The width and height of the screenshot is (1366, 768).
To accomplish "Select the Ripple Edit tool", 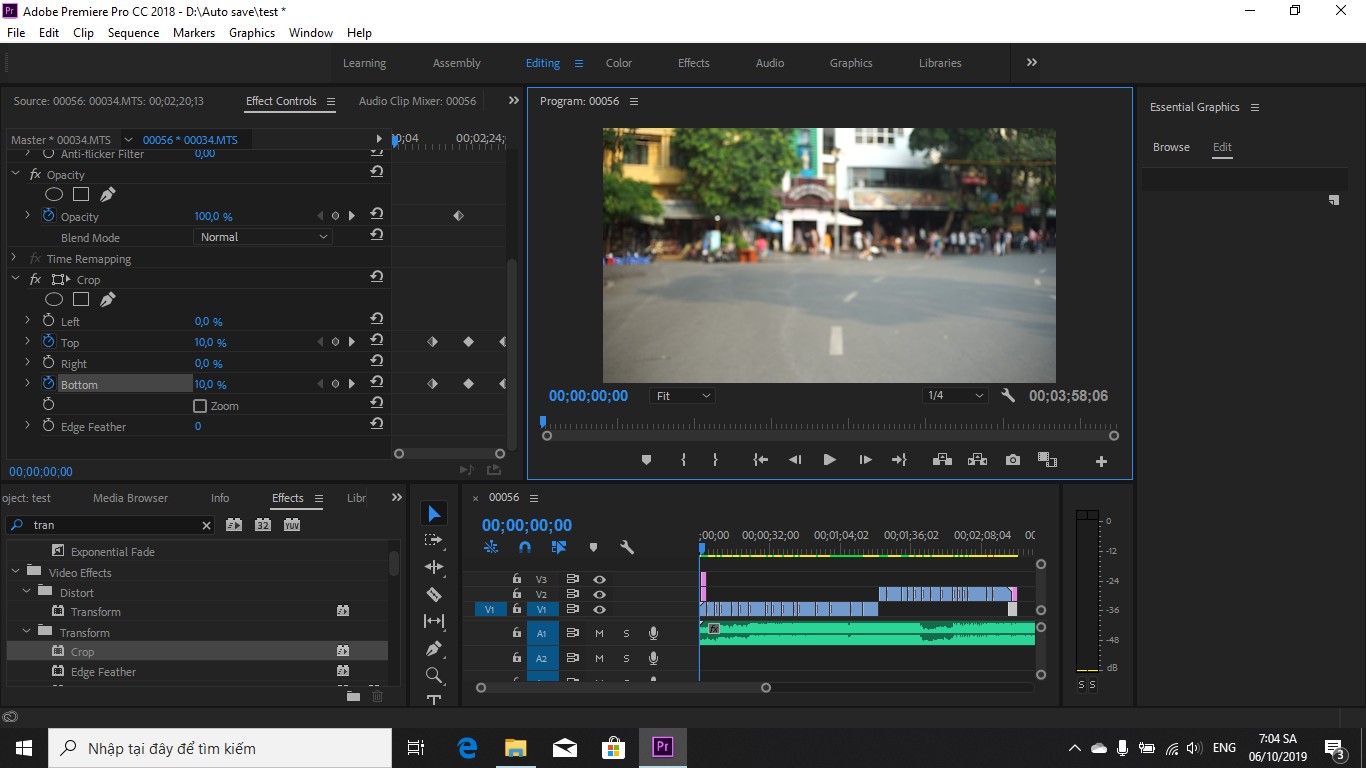I will (434, 567).
